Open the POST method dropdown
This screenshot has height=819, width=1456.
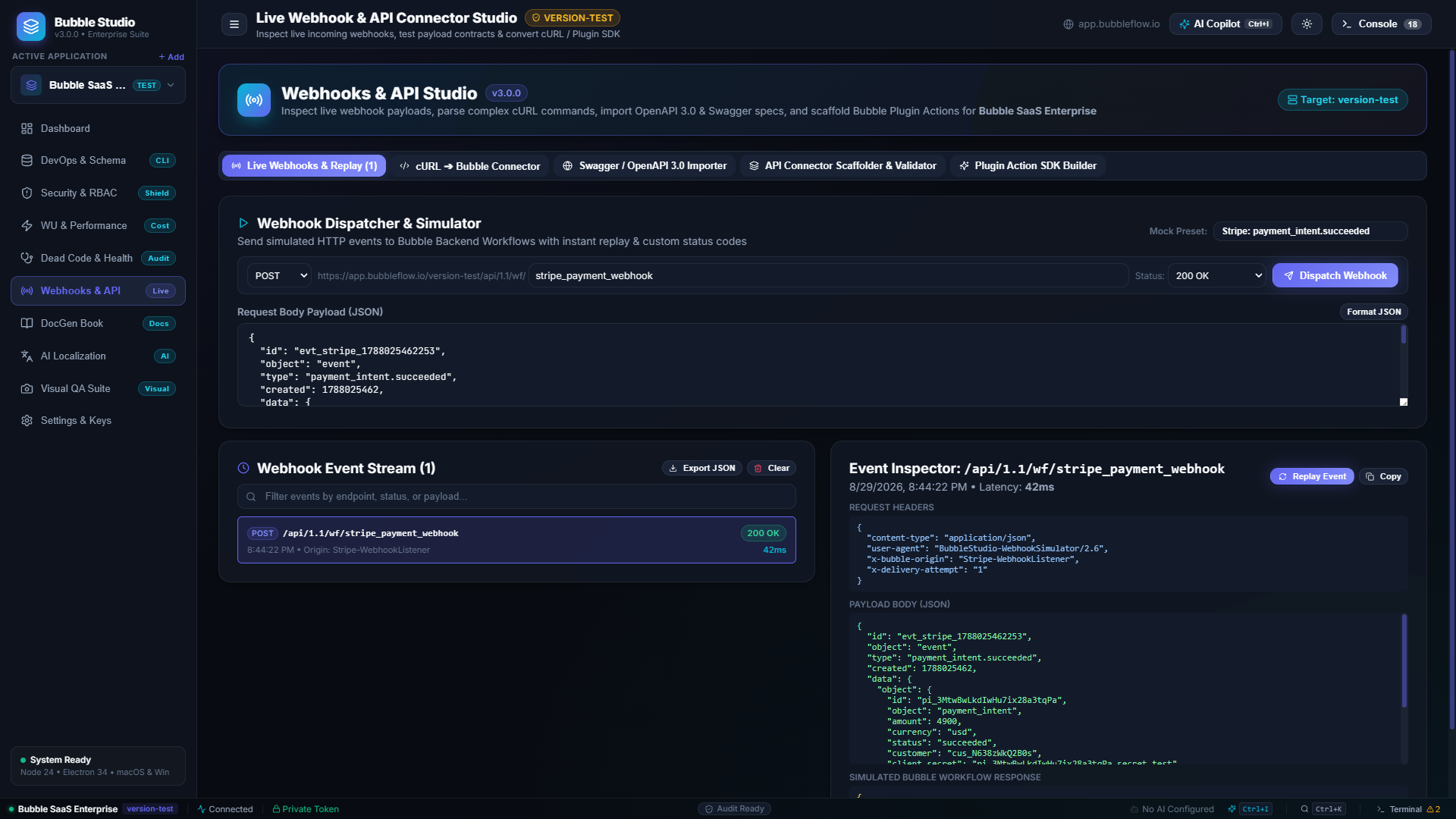tap(279, 276)
